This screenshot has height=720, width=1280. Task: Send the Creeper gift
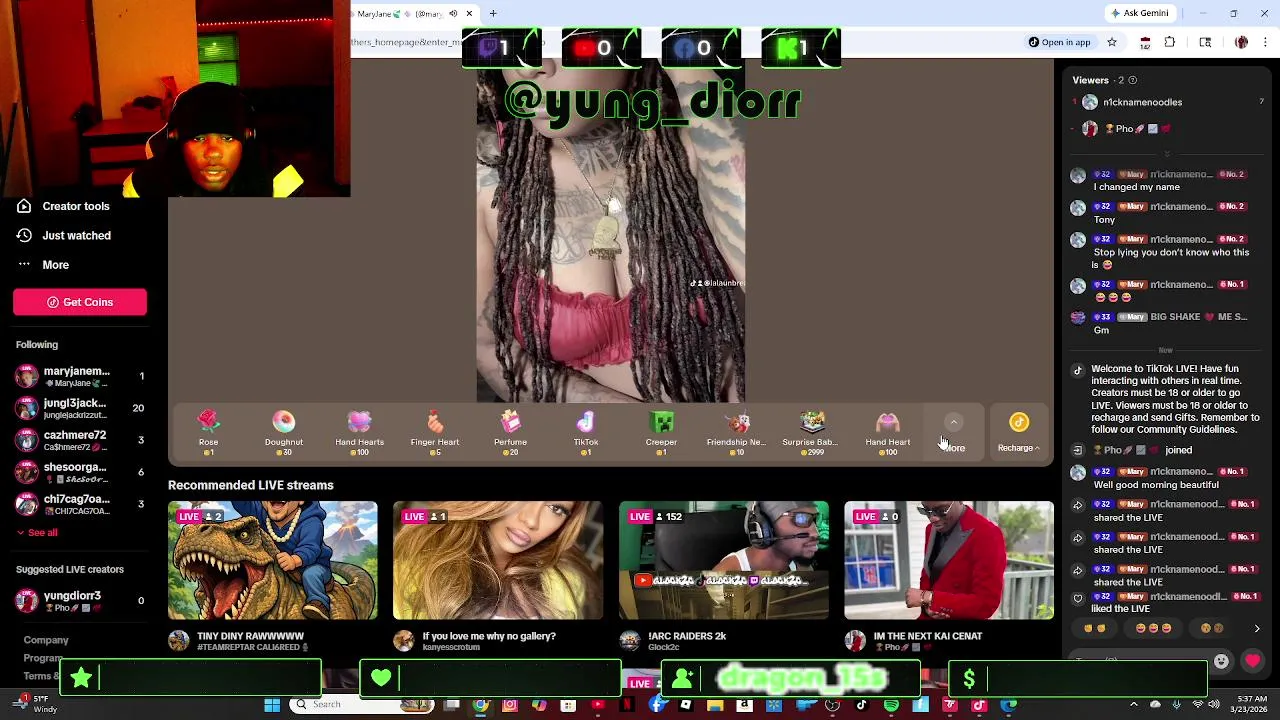(661, 433)
